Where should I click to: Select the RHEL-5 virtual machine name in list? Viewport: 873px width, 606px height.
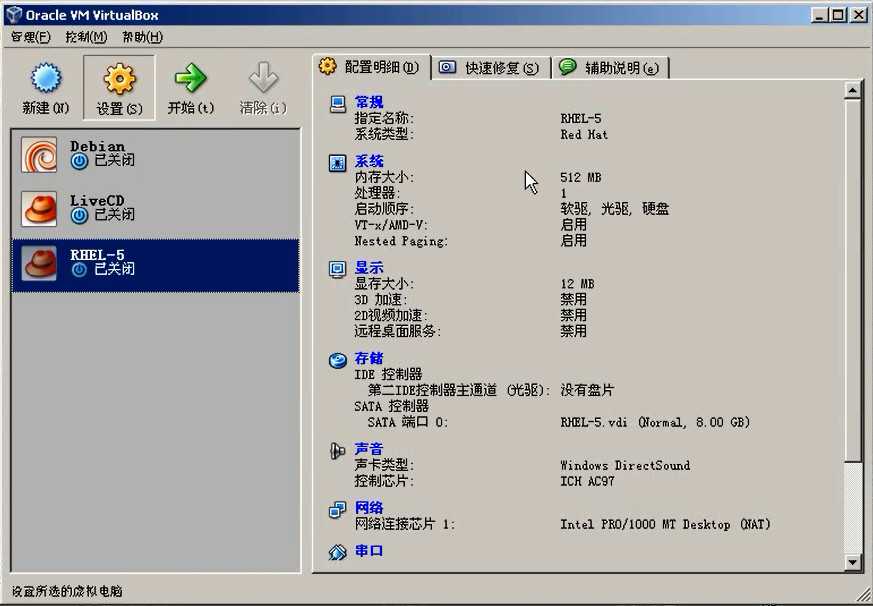tap(97, 255)
